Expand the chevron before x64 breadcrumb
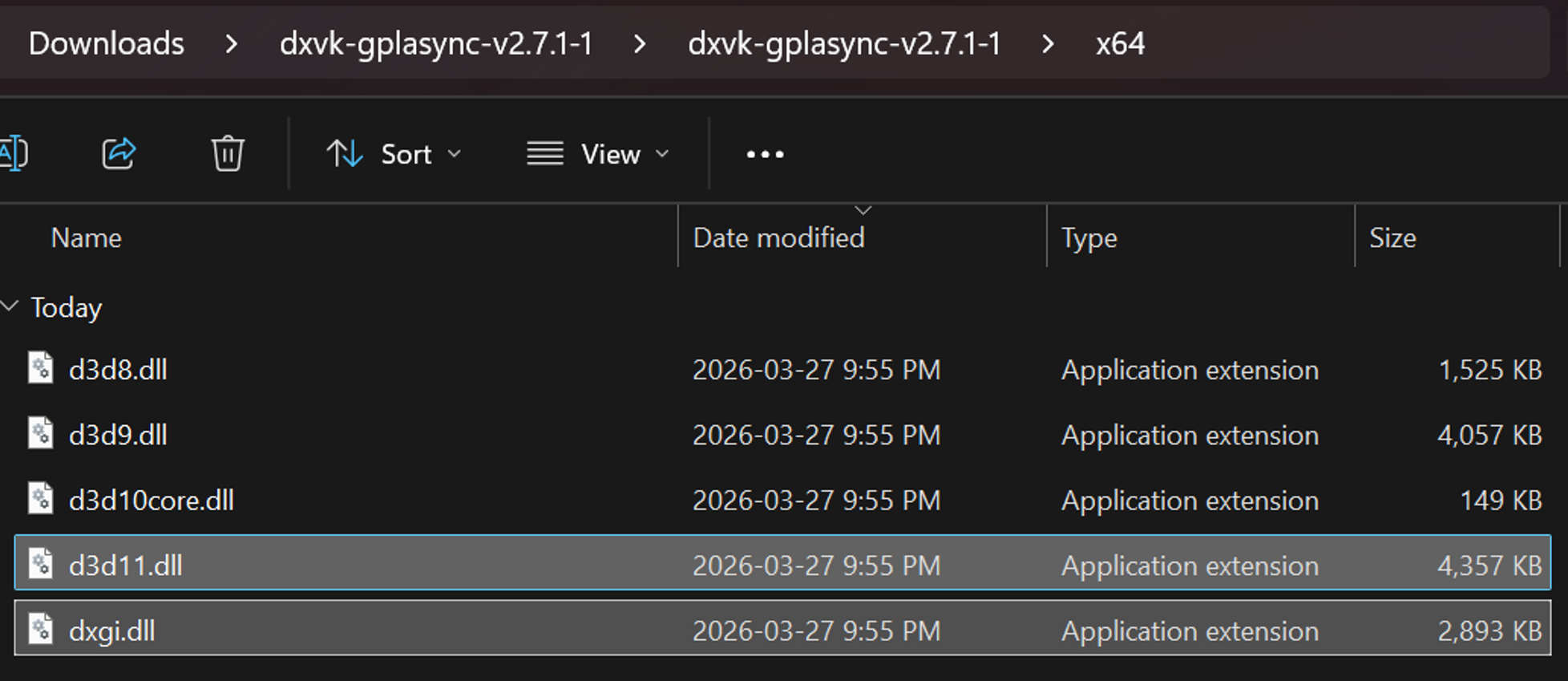The image size is (1568, 681). point(1048,43)
